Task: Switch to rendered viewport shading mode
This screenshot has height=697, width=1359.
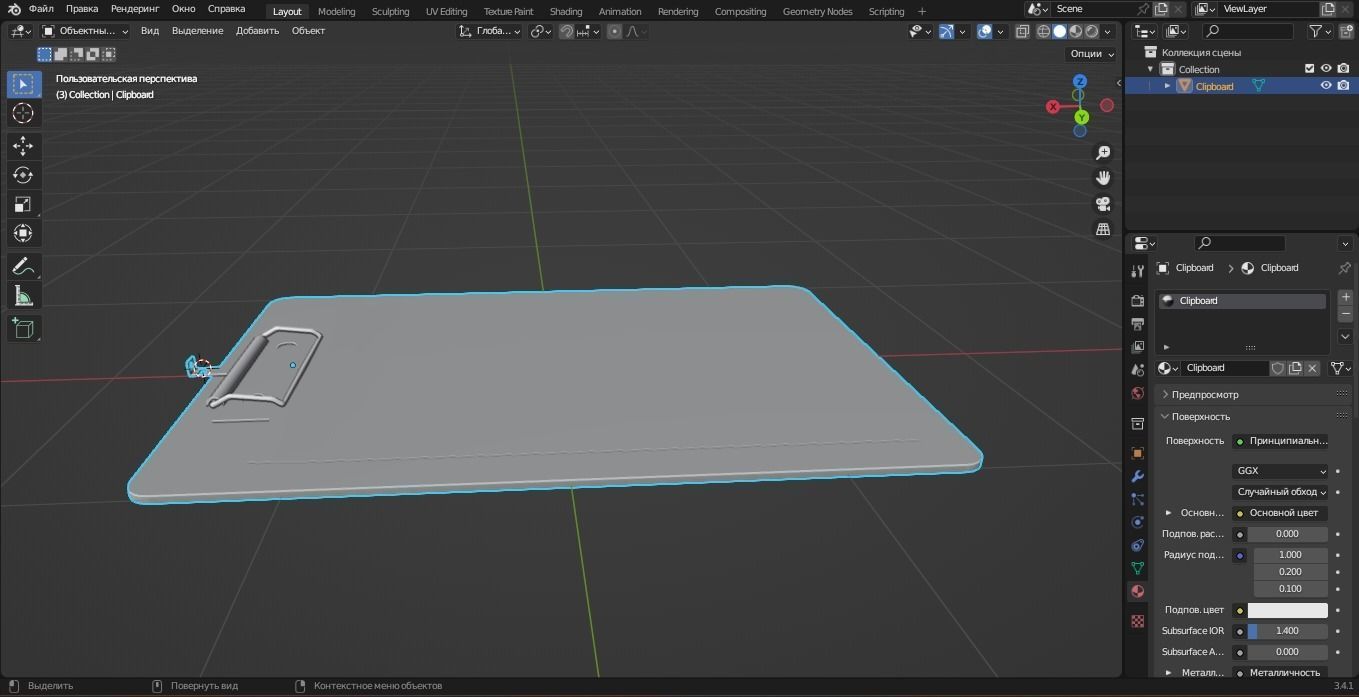Action: [x=1091, y=31]
